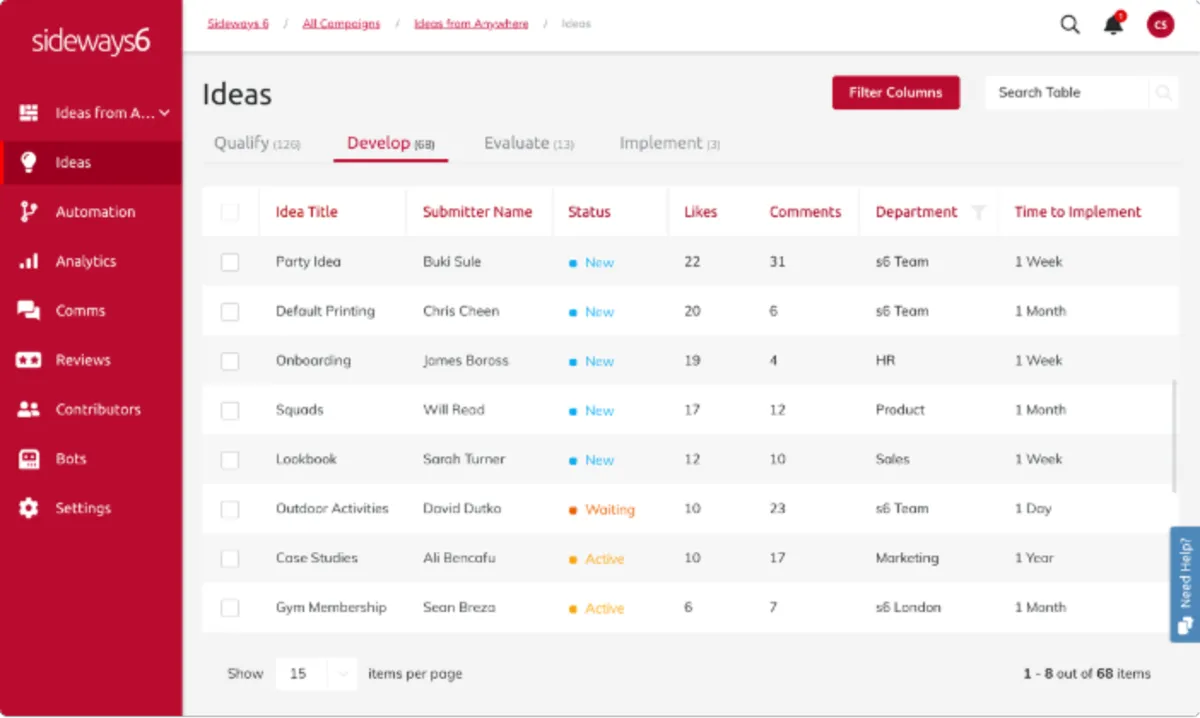
Task: Click the Settings gear icon
Action: (x=29, y=508)
